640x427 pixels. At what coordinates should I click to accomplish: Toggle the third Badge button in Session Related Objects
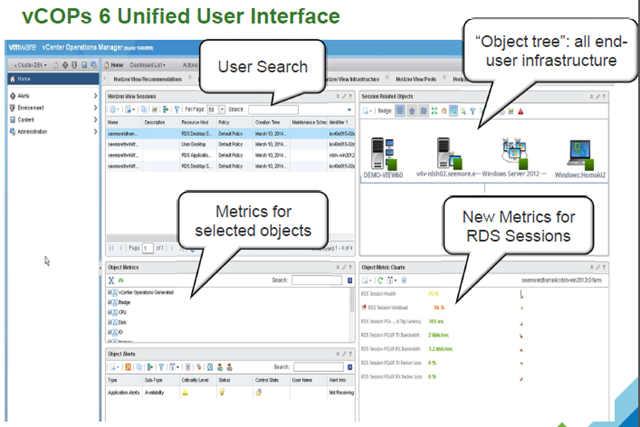(424, 111)
